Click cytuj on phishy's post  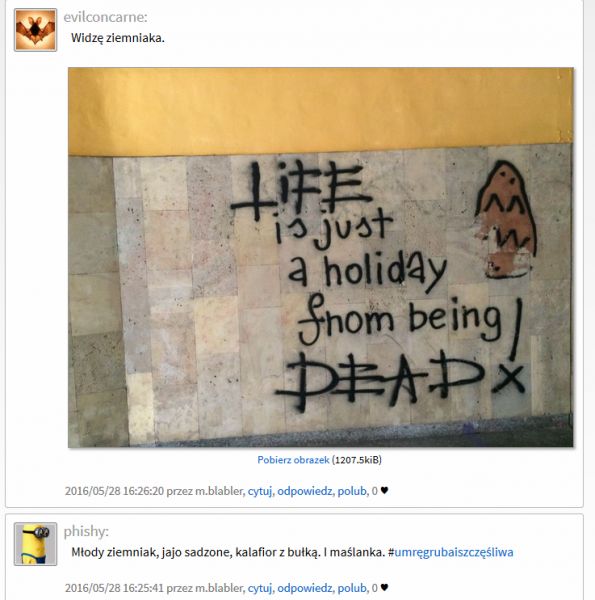[260, 588]
